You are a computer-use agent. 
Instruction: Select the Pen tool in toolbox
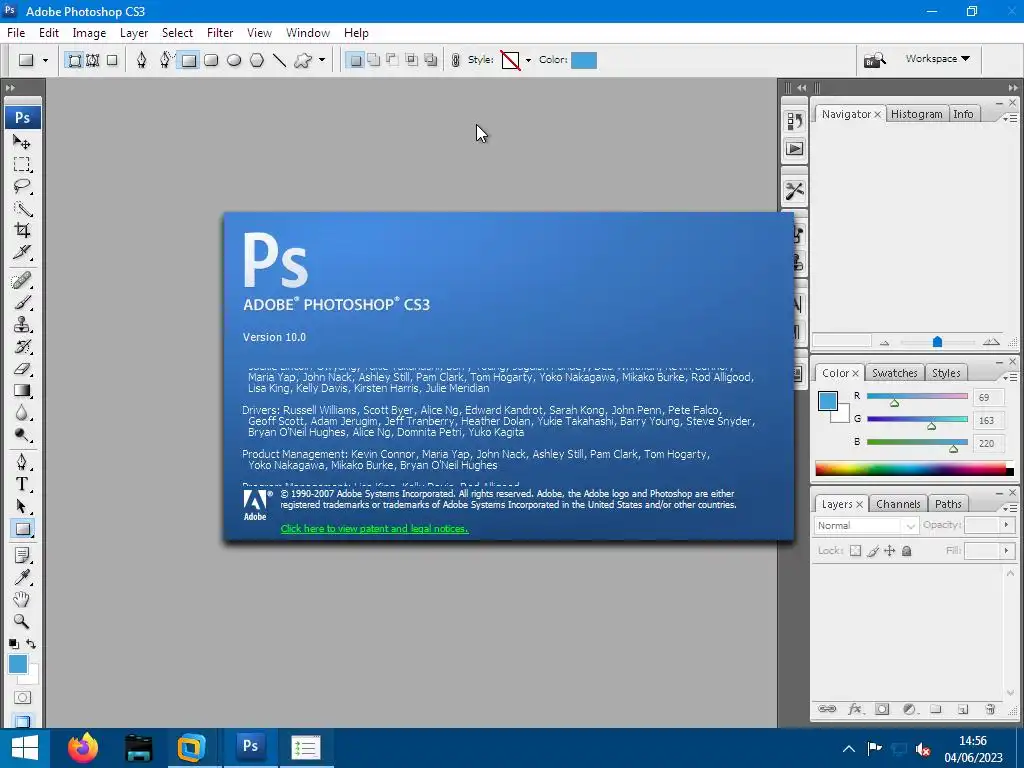(x=22, y=462)
